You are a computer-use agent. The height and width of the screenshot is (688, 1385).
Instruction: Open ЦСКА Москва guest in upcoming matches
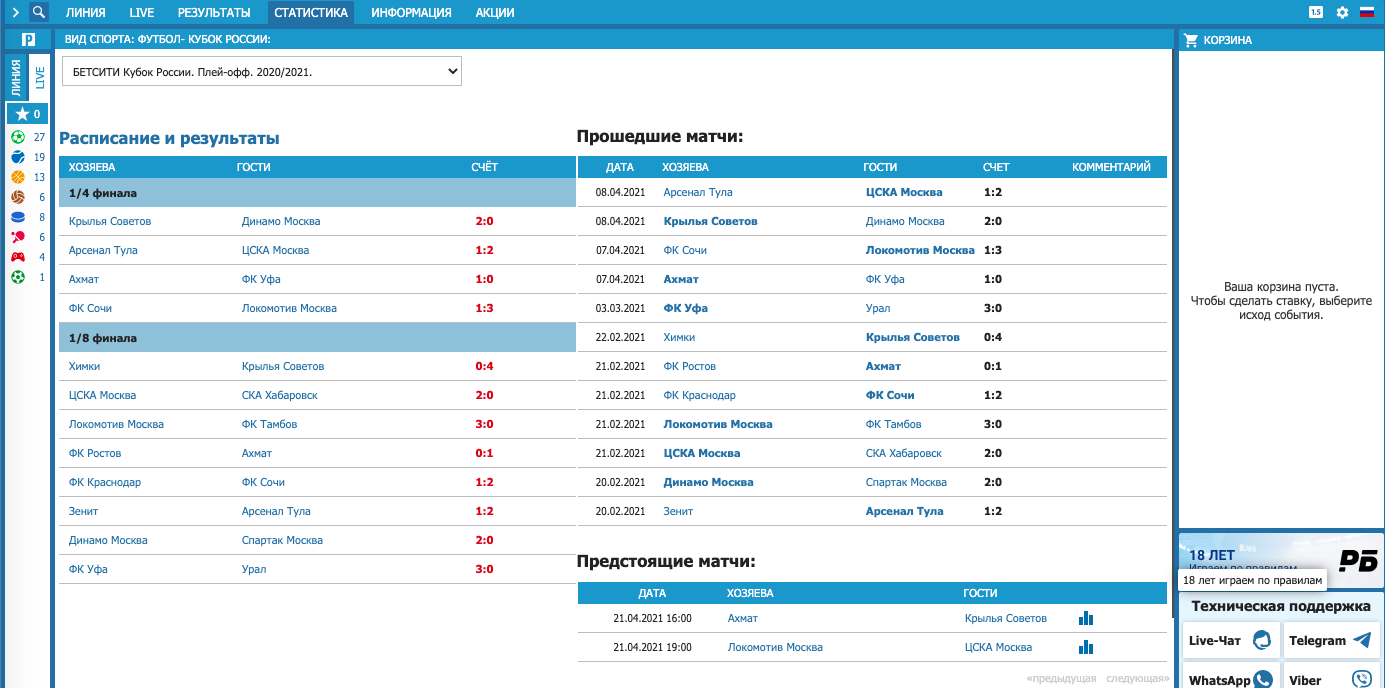998,647
